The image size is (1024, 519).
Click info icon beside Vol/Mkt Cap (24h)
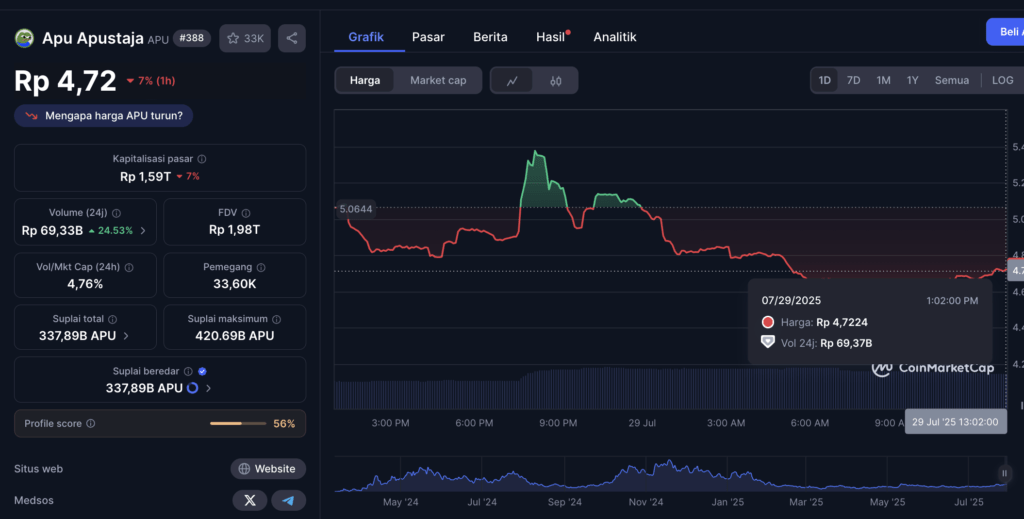click(x=129, y=267)
